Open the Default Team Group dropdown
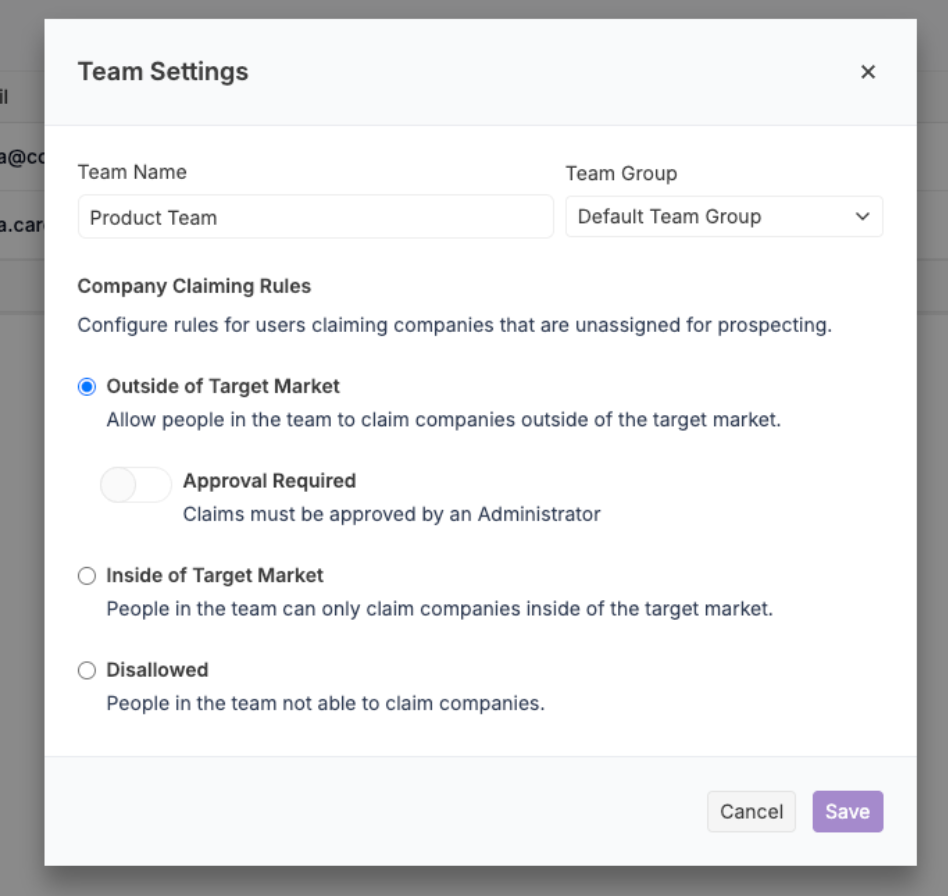This screenshot has width=948, height=896. tap(724, 216)
